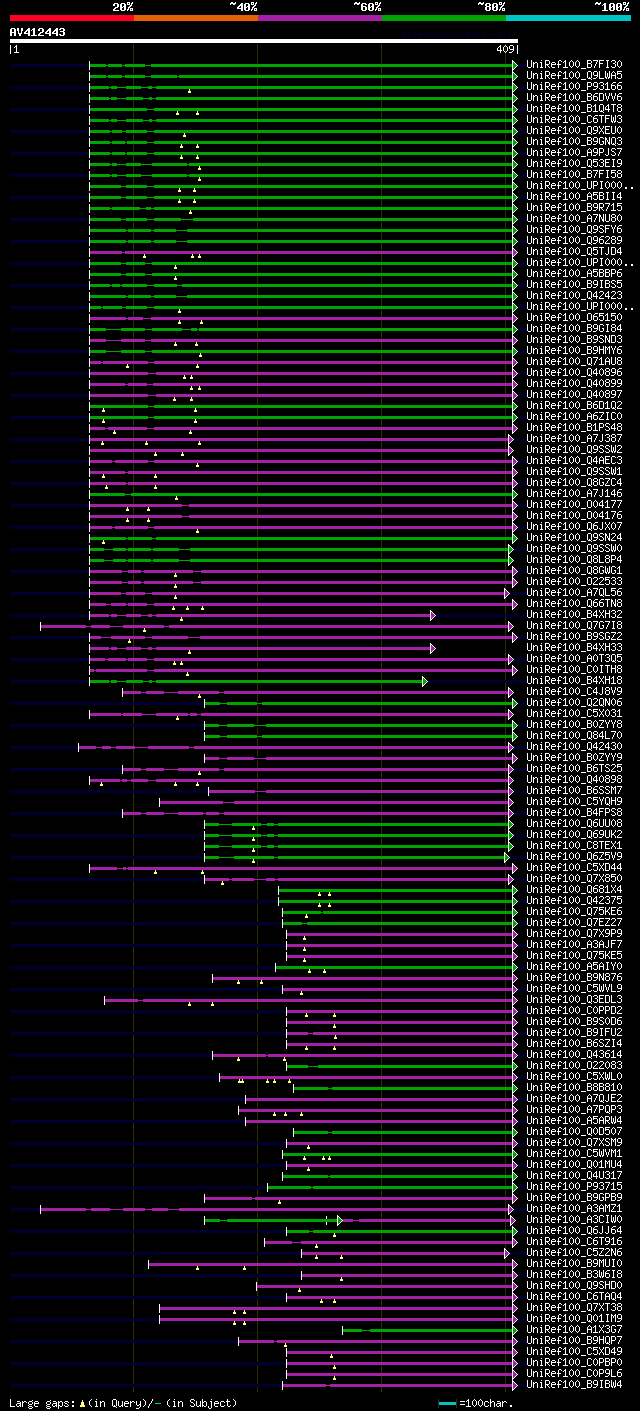Click the green ~80% identity legend segment
The width and height of the screenshot is (640, 1411).
coord(444,17)
